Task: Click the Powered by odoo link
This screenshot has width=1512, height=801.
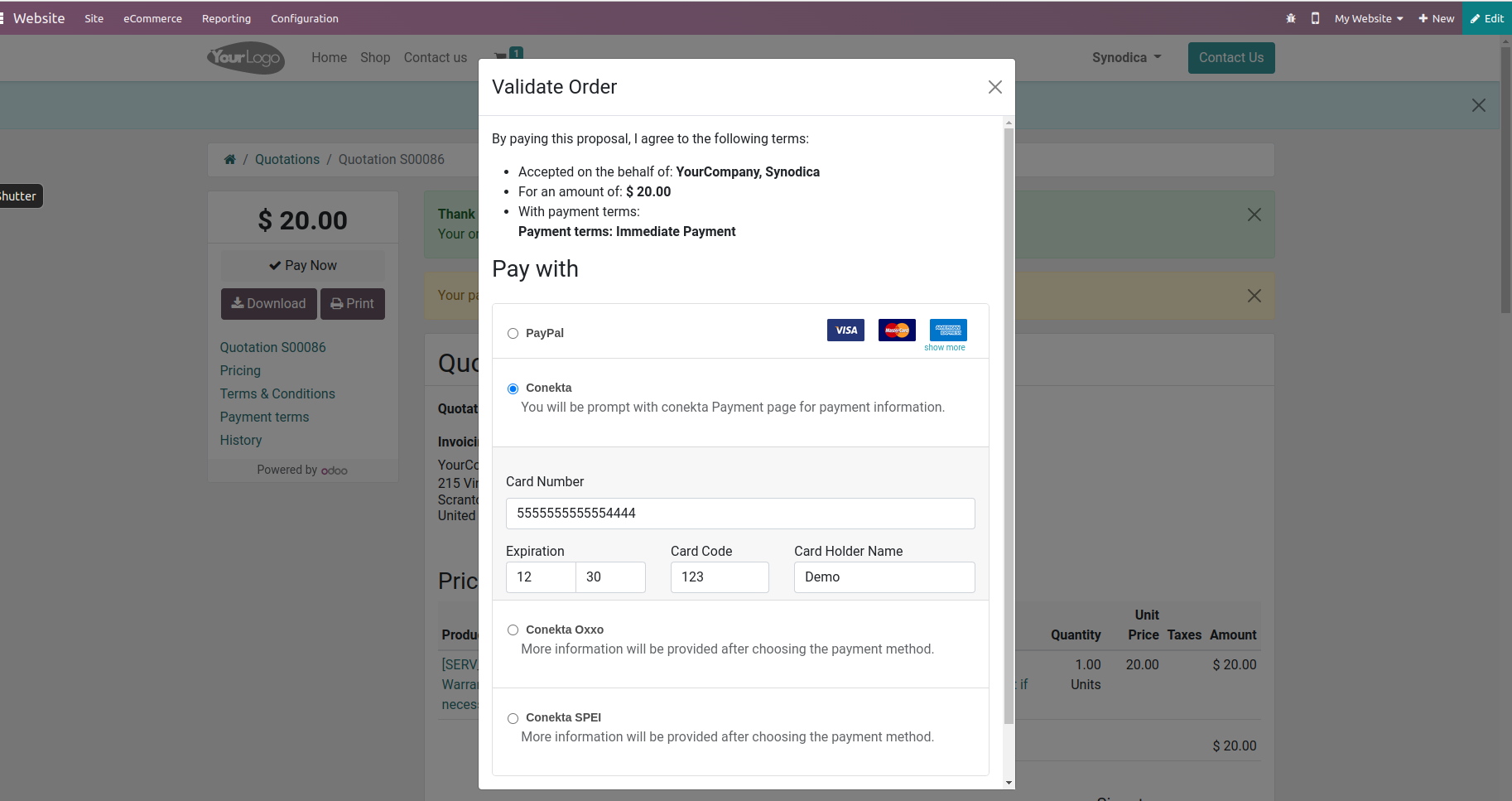Action: [302, 470]
